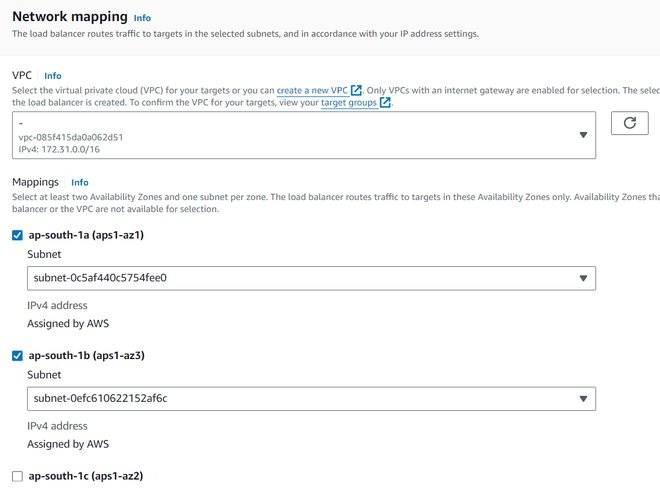Open the Info link beside Mappings

(80, 183)
